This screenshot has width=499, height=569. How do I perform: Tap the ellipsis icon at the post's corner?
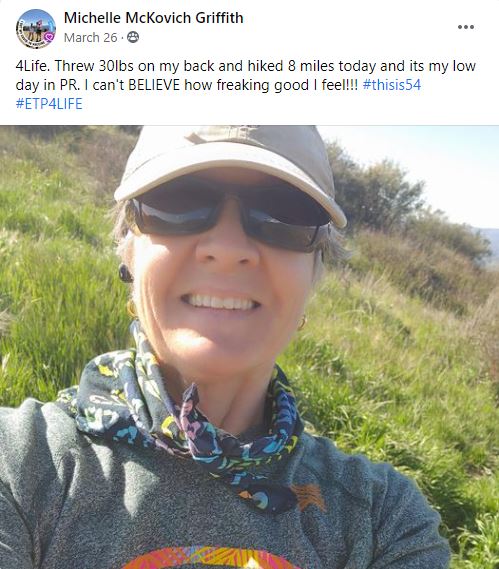(466, 27)
